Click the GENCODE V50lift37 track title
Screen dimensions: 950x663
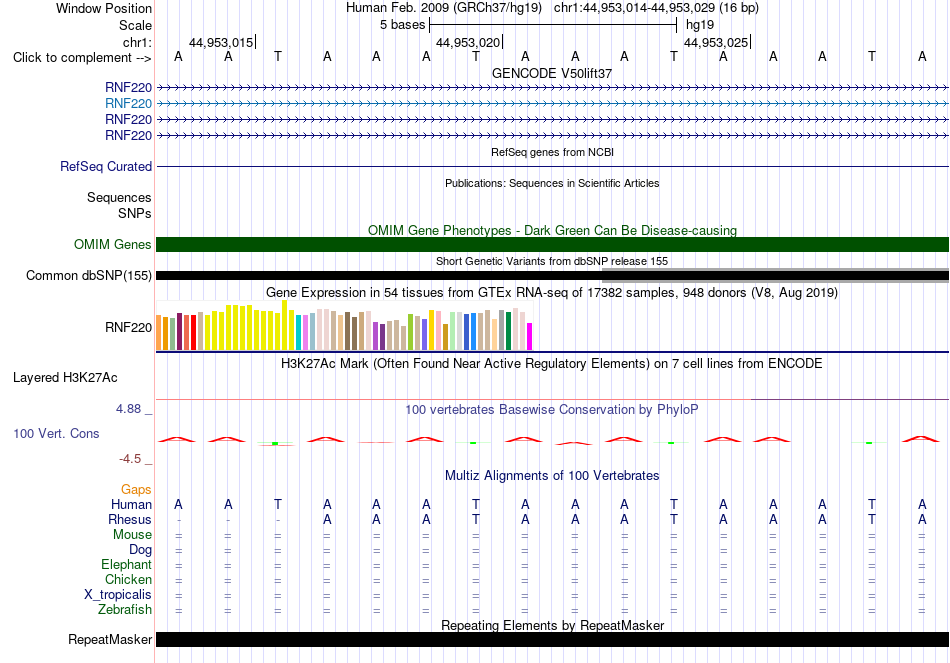552,73
